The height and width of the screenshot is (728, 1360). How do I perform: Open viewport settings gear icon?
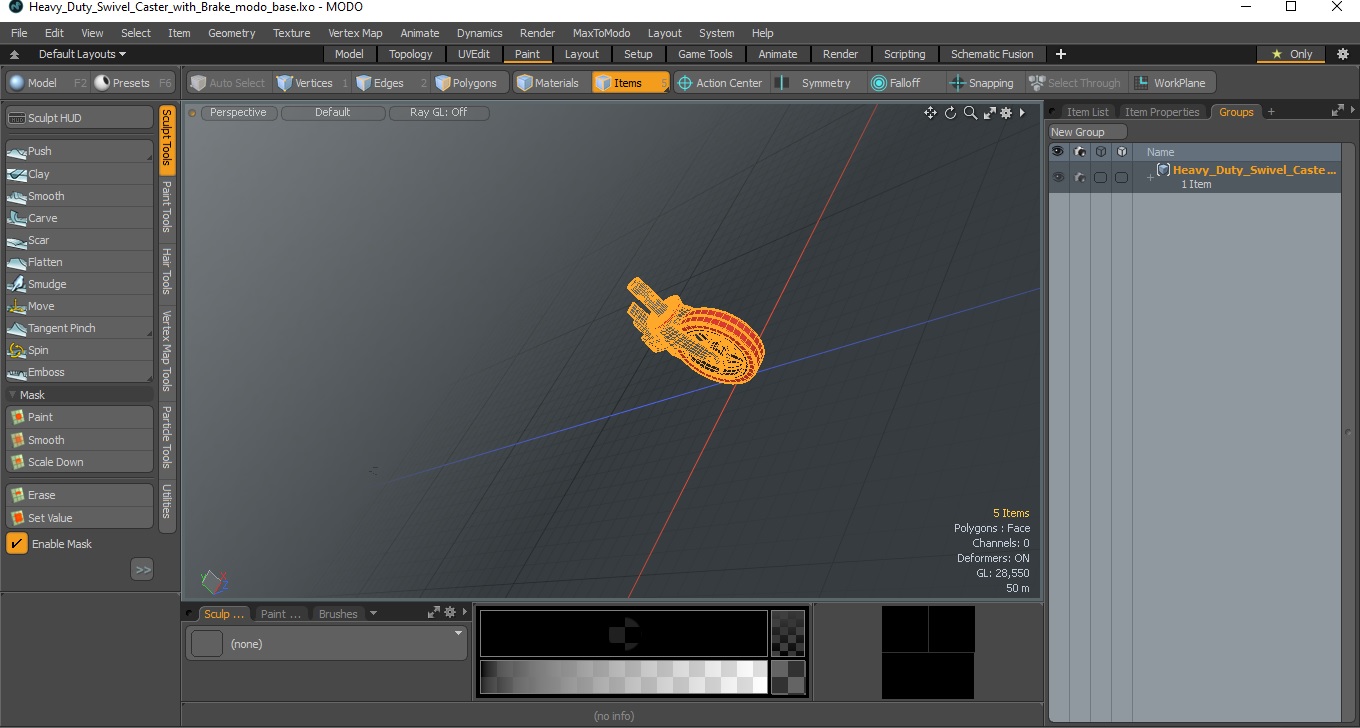(1006, 113)
